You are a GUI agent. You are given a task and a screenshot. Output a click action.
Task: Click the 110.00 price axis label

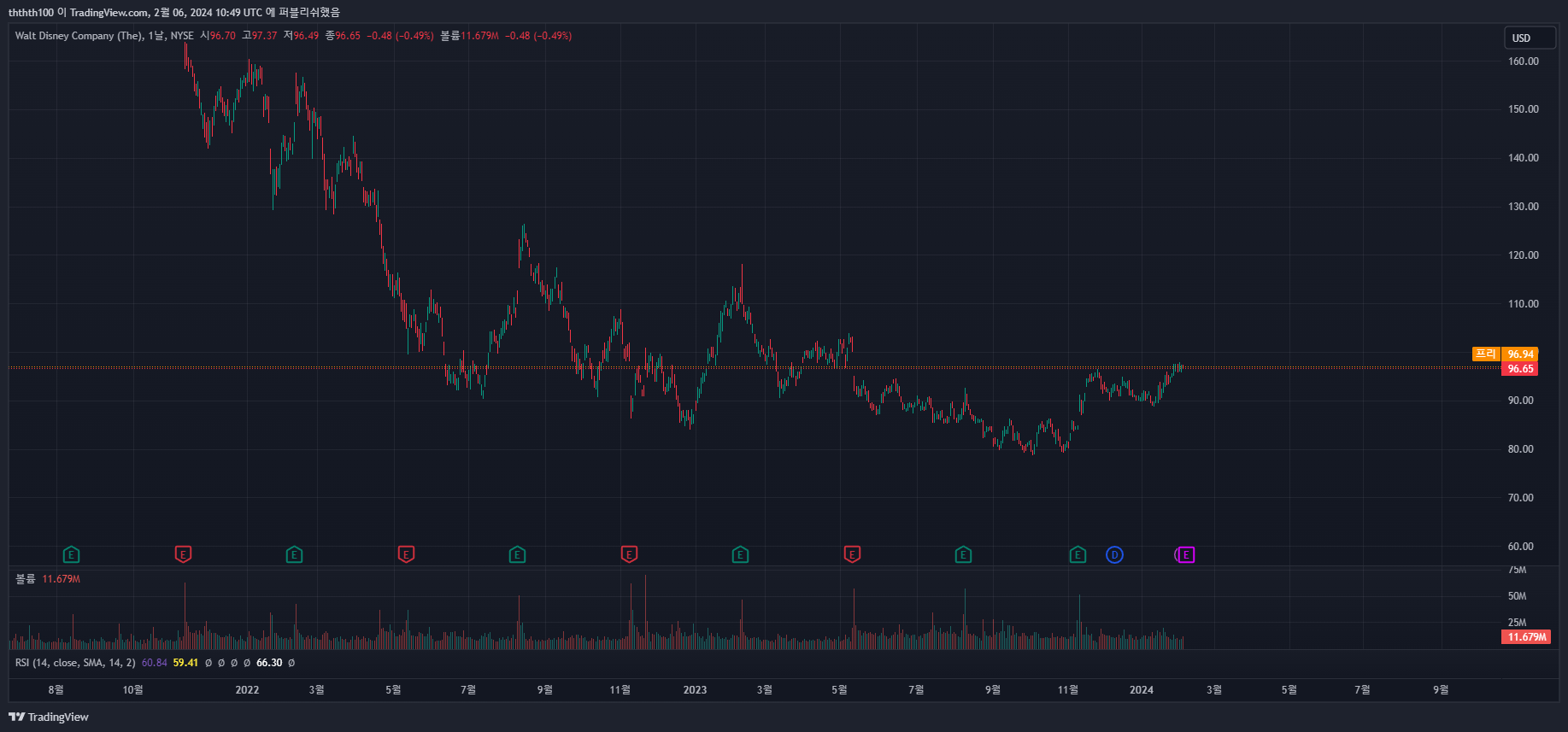1524,304
